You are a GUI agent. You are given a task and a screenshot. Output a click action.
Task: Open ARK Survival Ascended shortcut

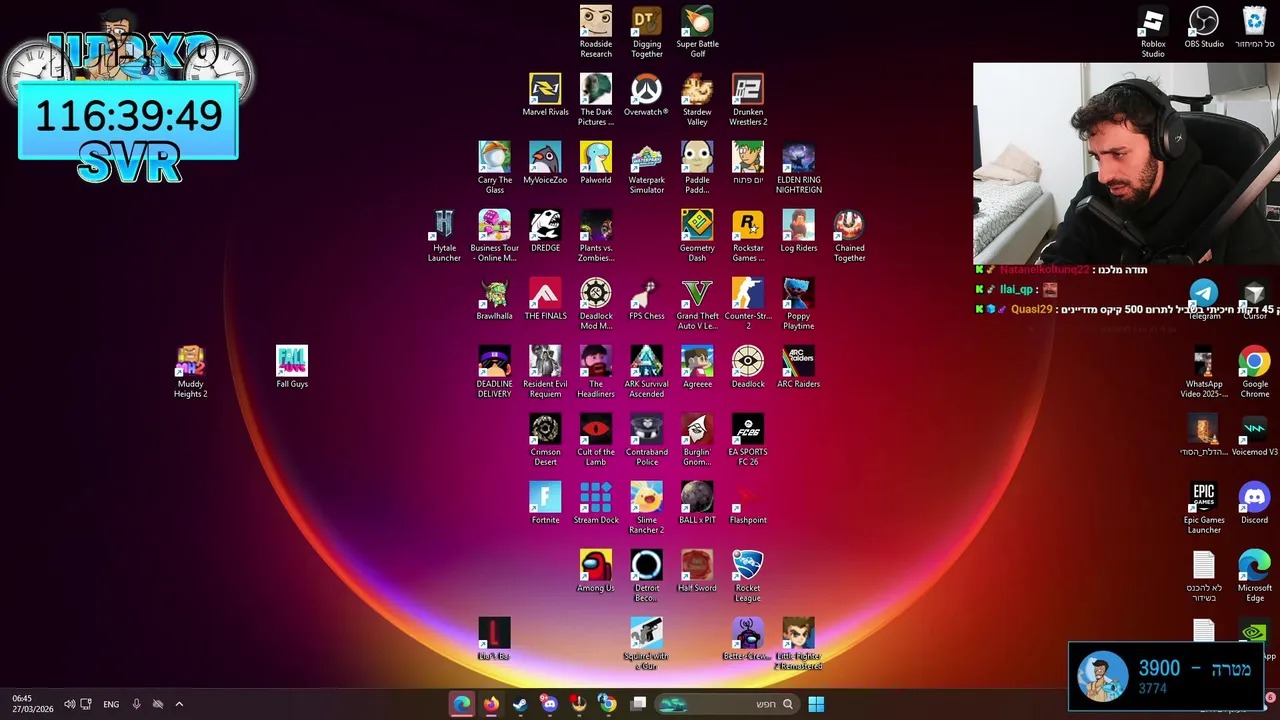[x=647, y=372]
